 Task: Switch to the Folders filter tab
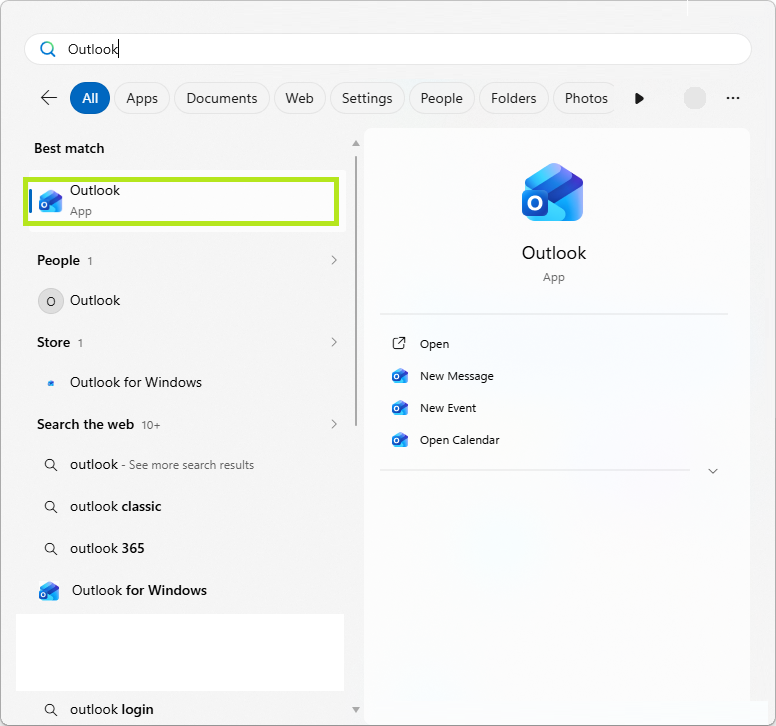pos(514,98)
